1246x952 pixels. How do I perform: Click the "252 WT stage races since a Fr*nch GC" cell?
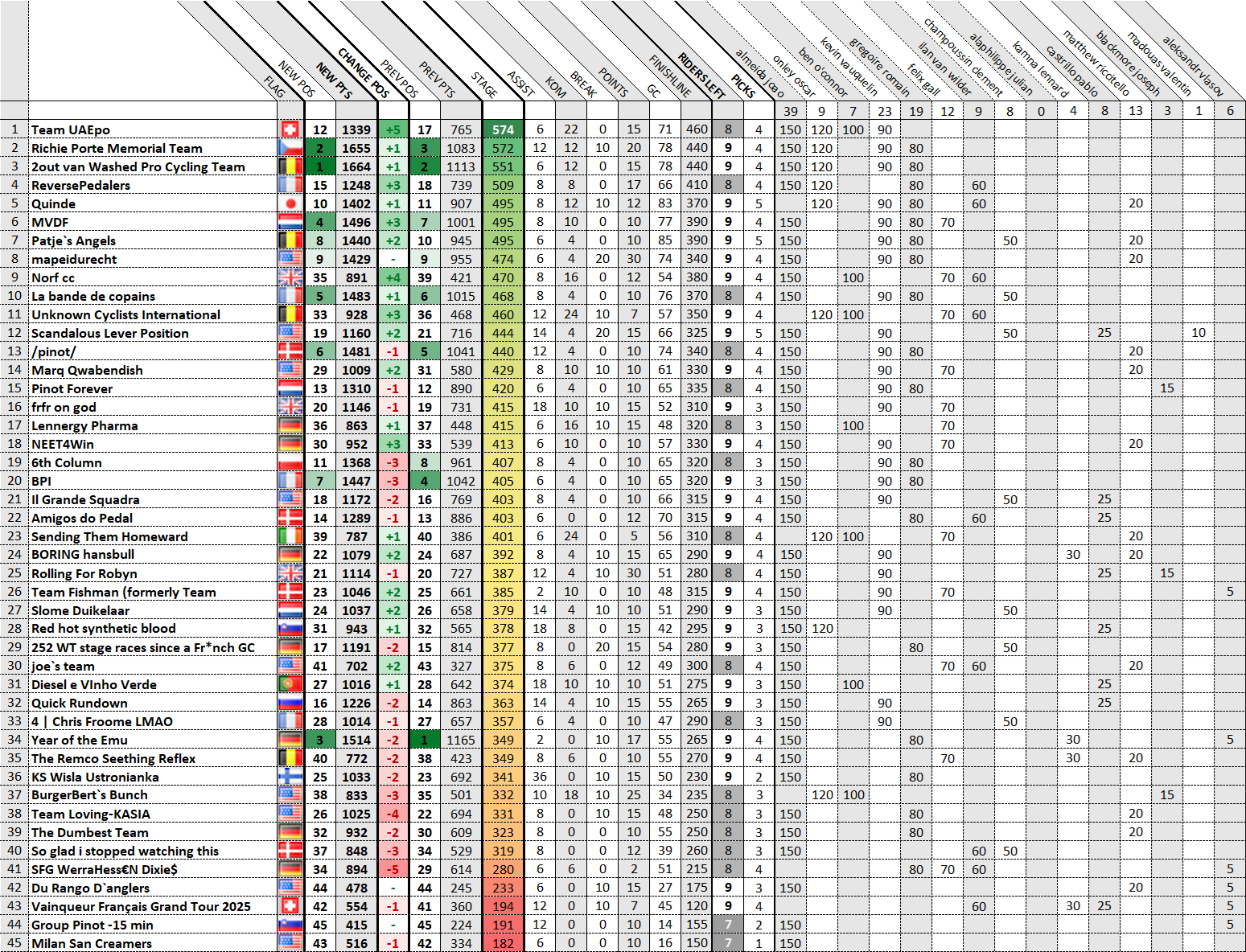[x=153, y=647]
